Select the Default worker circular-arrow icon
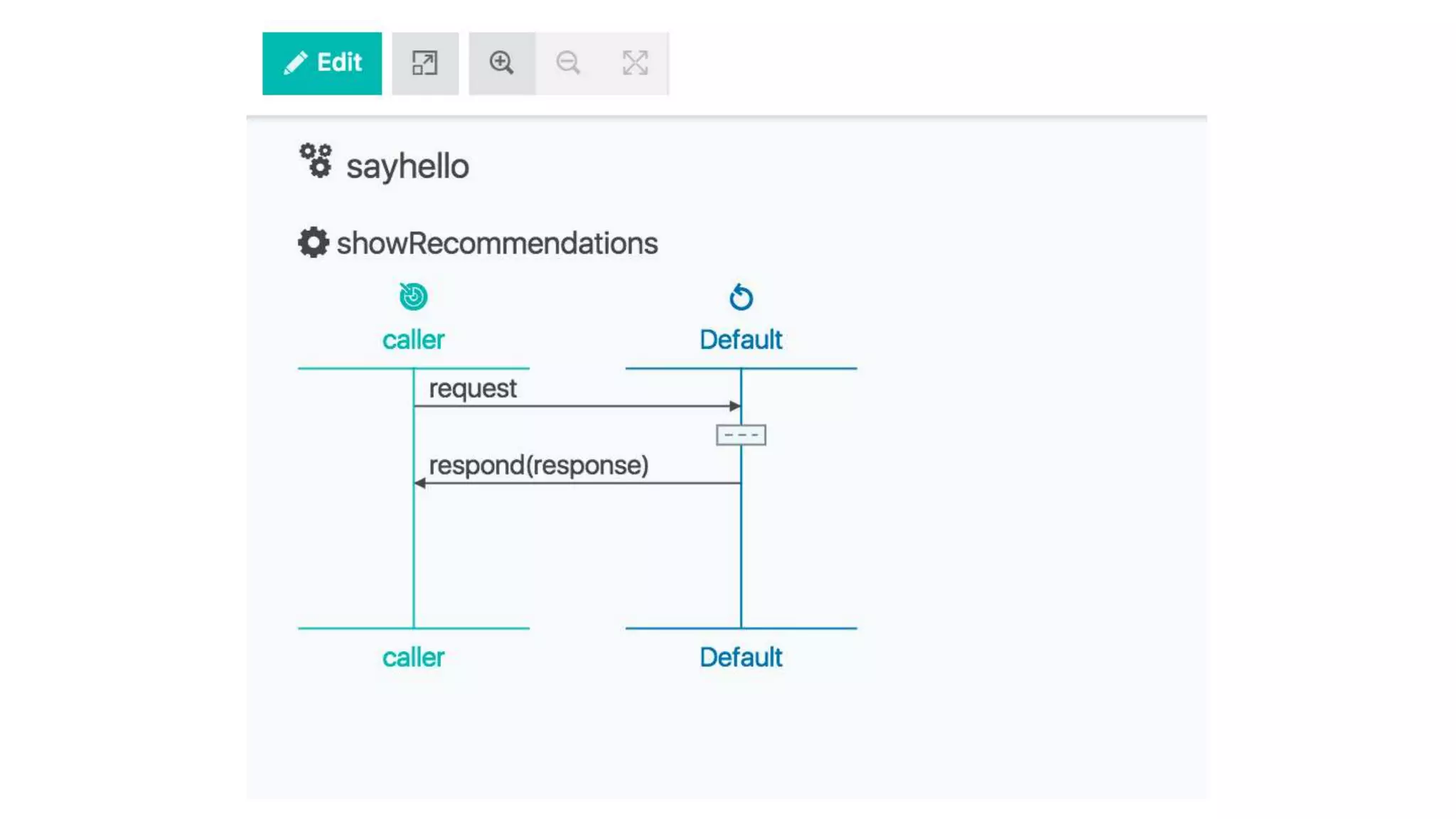 (x=741, y=297)
